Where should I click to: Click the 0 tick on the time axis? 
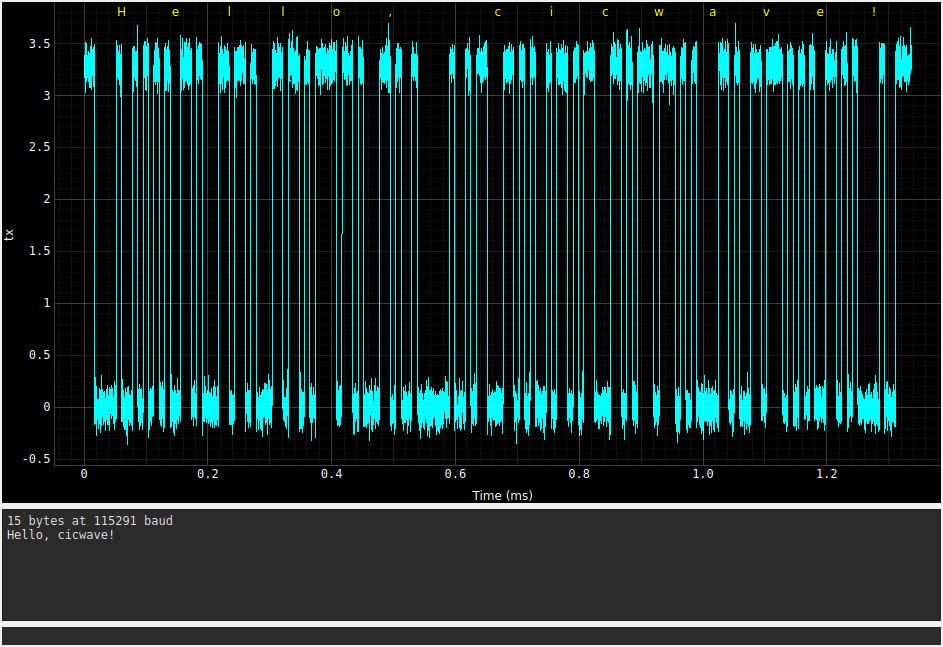coord(84,474)
